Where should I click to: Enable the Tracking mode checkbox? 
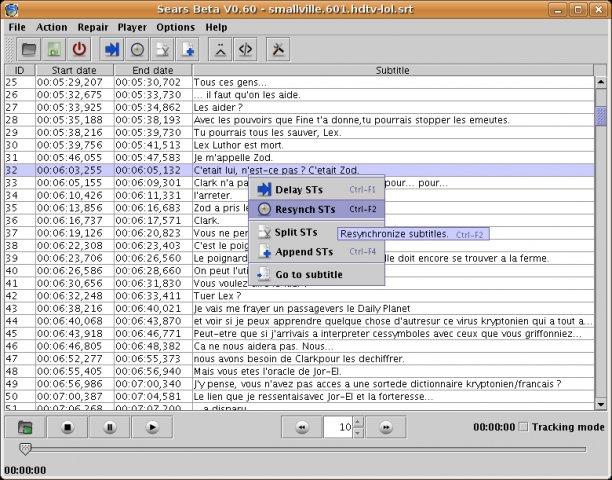coord(523,427)
